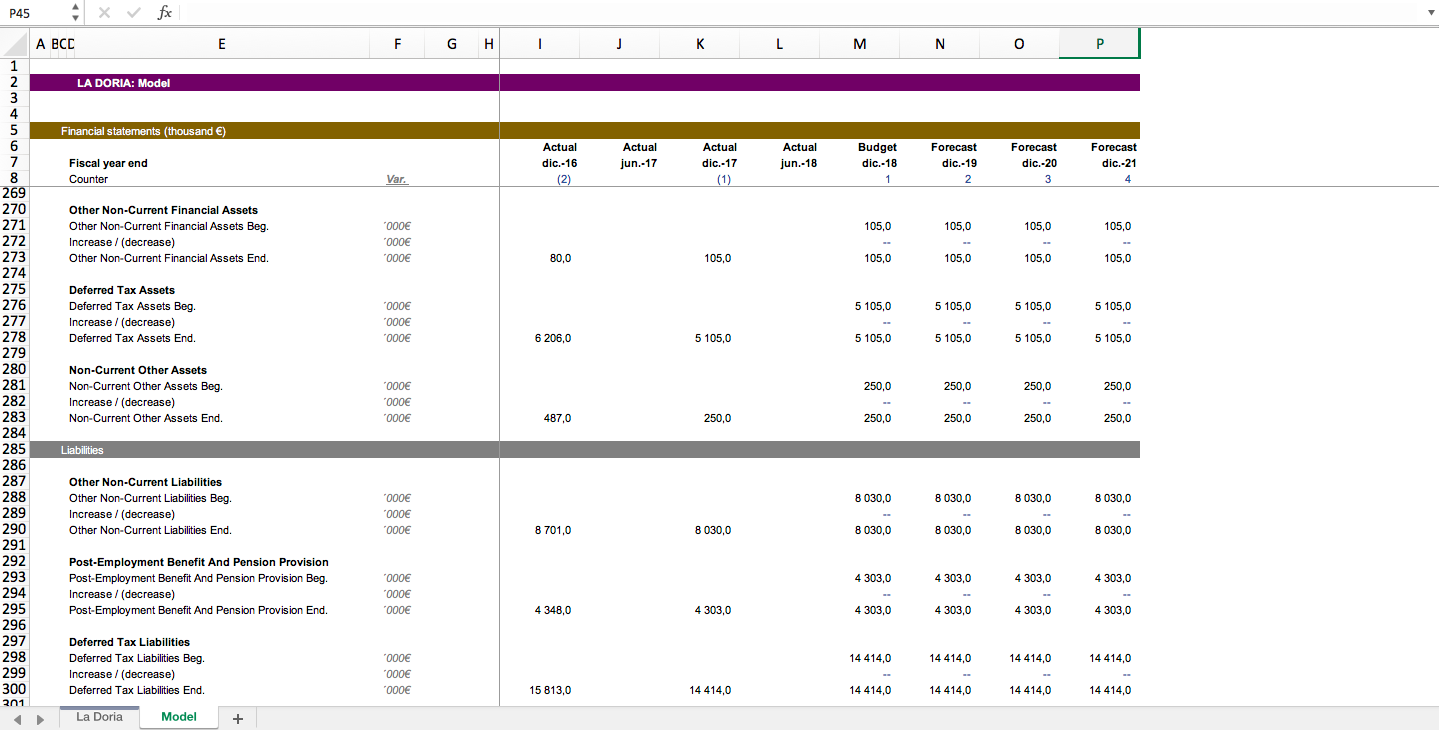Click value 8 701,0 under dic.-16

click(x=553, y=530)
